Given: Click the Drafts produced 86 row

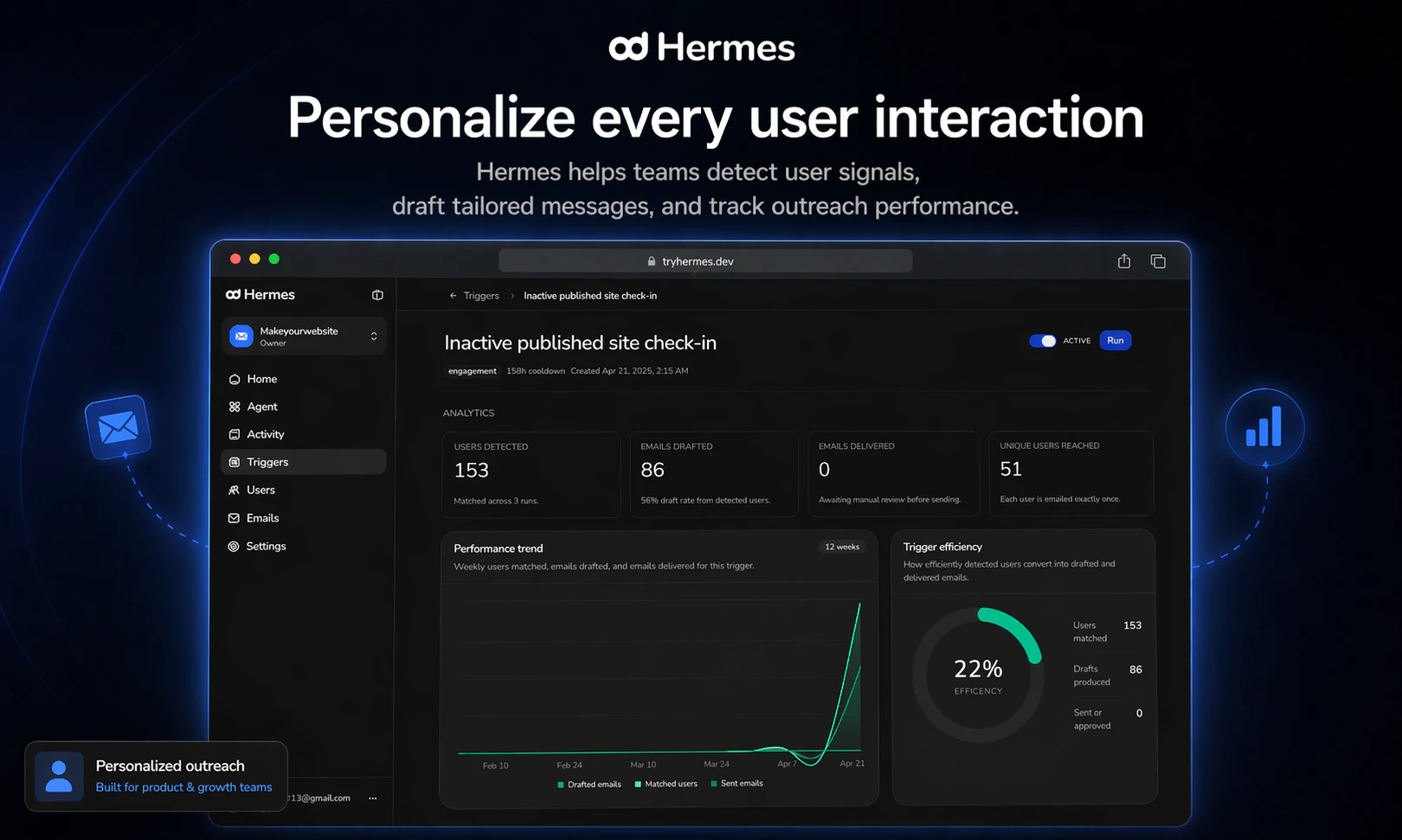Looking at the screenshot, I should (x=1107, y=676).
